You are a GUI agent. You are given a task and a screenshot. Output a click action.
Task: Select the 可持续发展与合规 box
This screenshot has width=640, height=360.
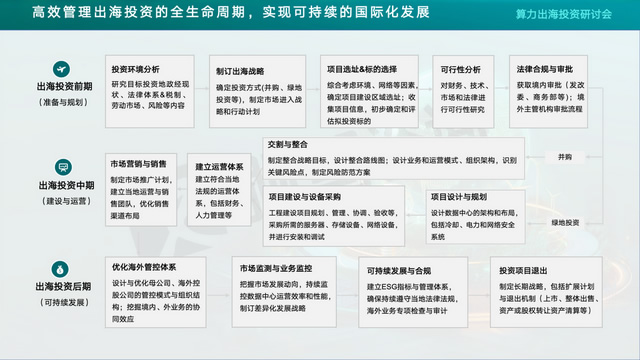[x=413, y=292]
